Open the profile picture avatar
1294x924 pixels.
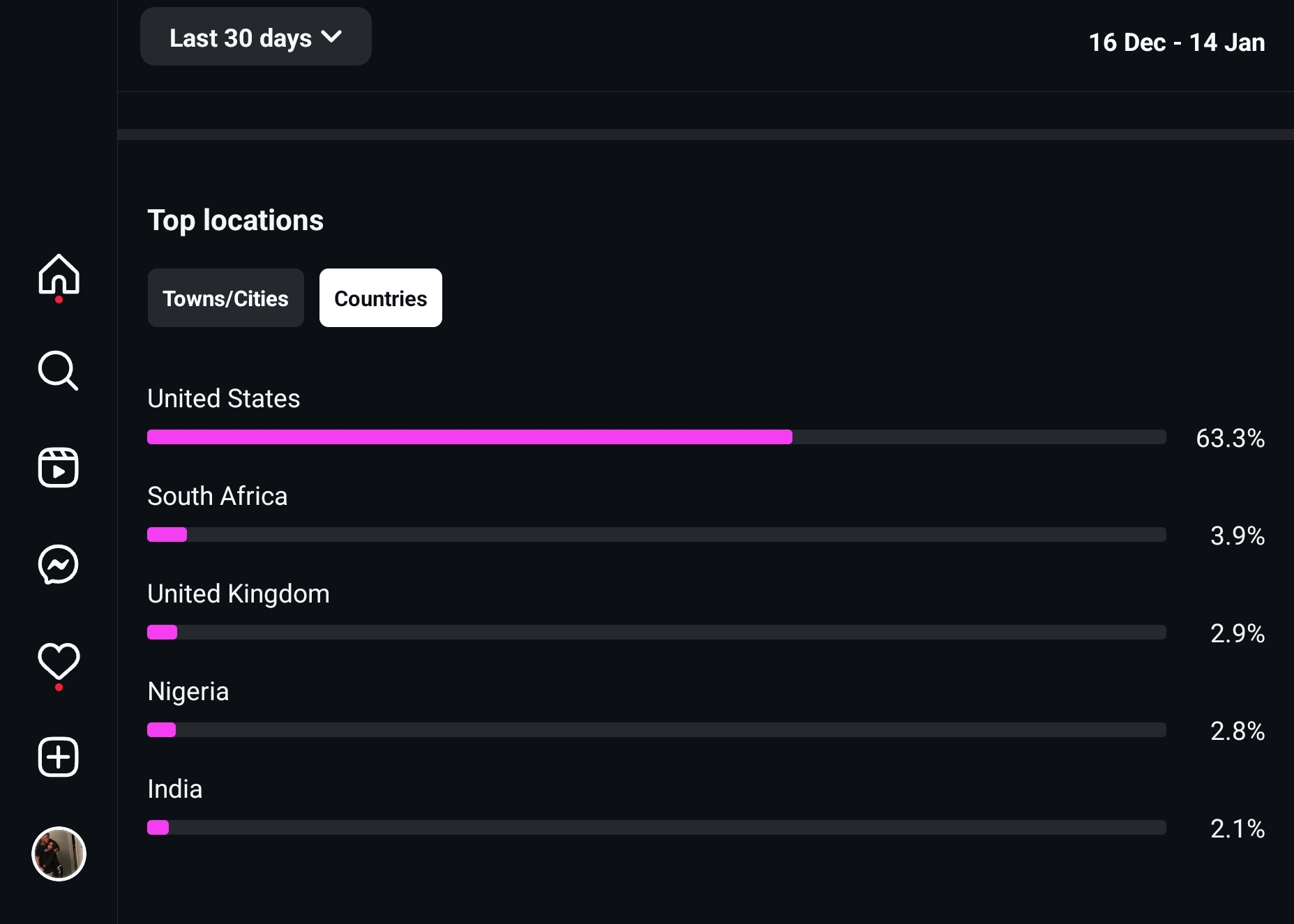click(x=59, y=854)
